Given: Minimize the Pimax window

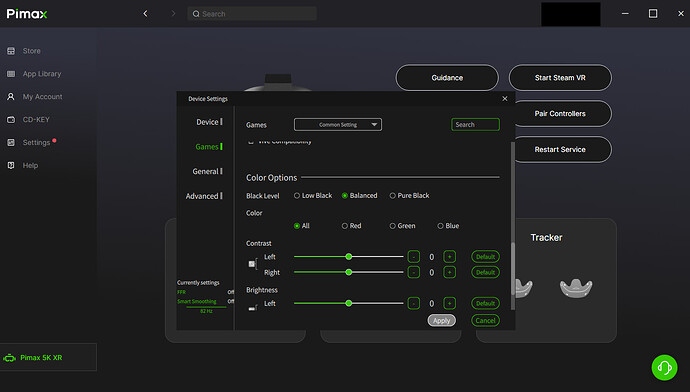Looking at the screenshot, I should [x=625, y=14].
